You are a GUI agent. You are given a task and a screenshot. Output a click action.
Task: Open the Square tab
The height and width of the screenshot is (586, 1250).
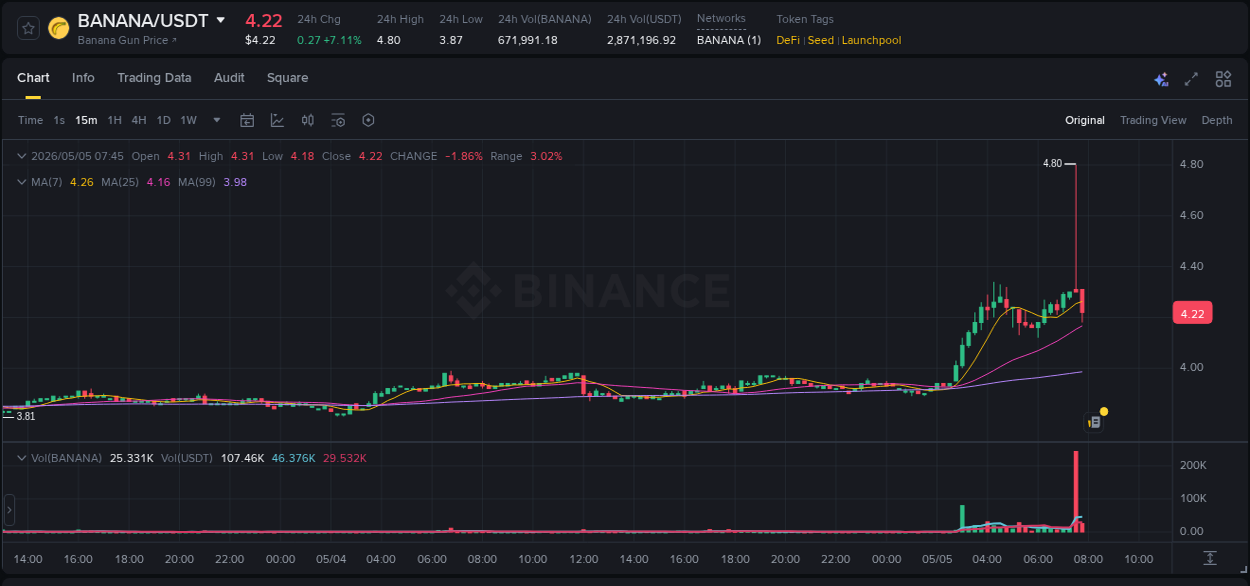(287, 78)
